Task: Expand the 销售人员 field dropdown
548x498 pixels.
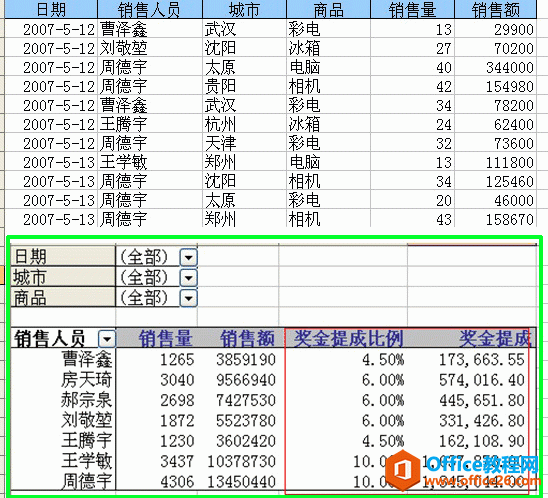Action: [107, 339]
